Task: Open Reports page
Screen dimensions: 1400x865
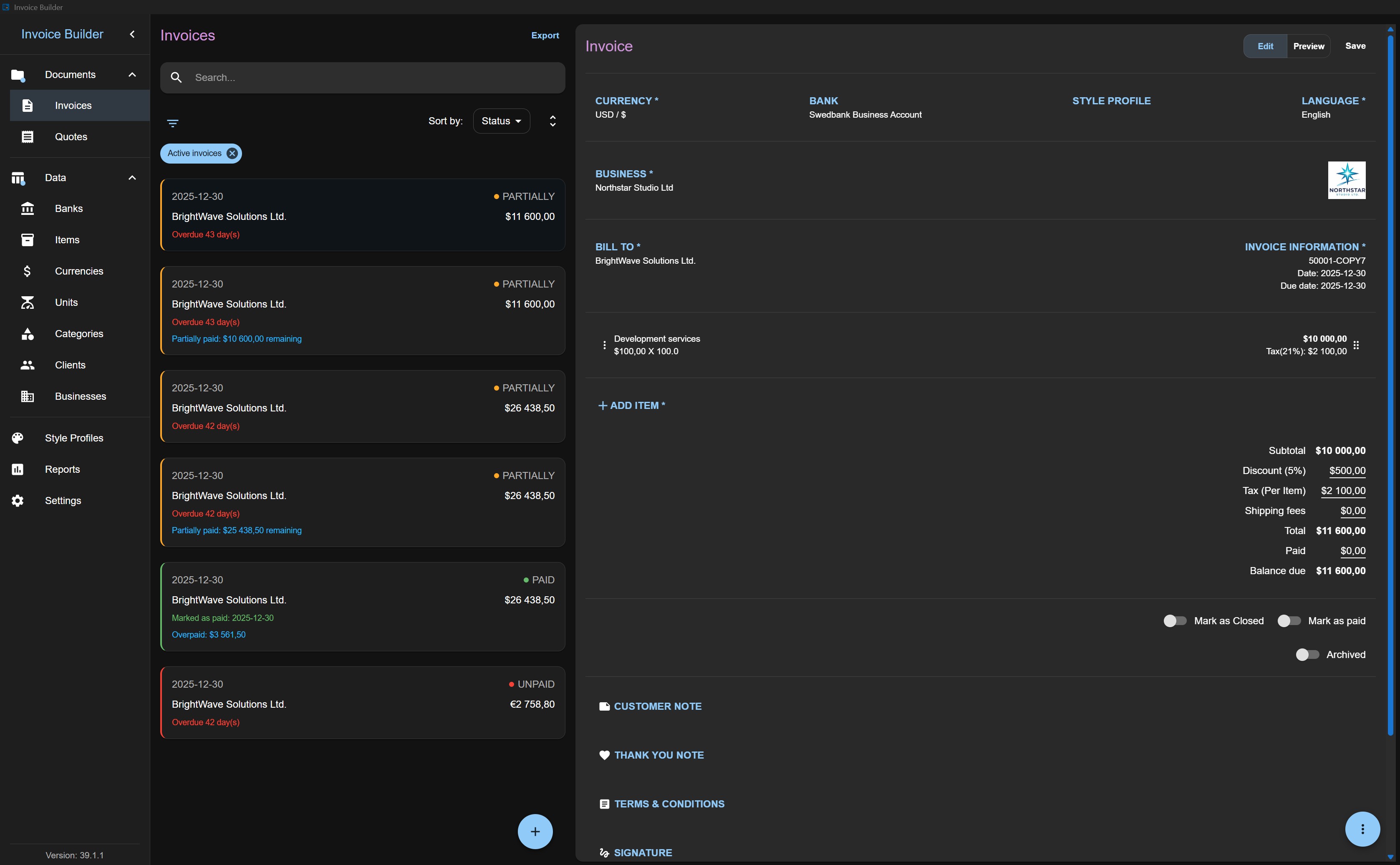Action: point(75,469)
